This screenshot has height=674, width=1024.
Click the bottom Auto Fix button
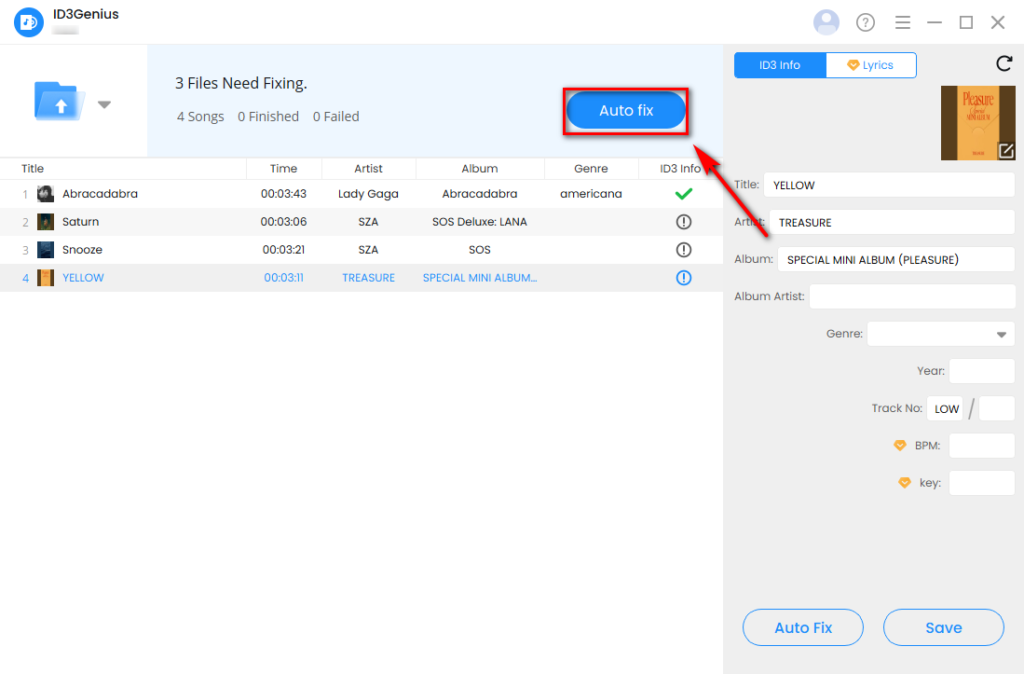coord(802,627)
